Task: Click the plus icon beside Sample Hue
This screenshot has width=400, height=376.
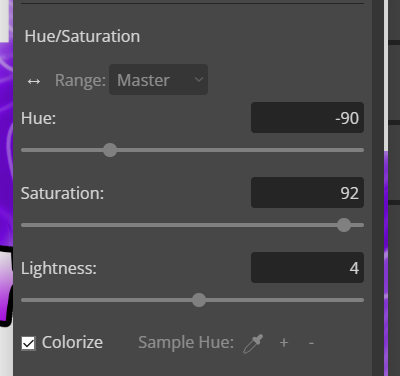Action: [x=284, y=342]
